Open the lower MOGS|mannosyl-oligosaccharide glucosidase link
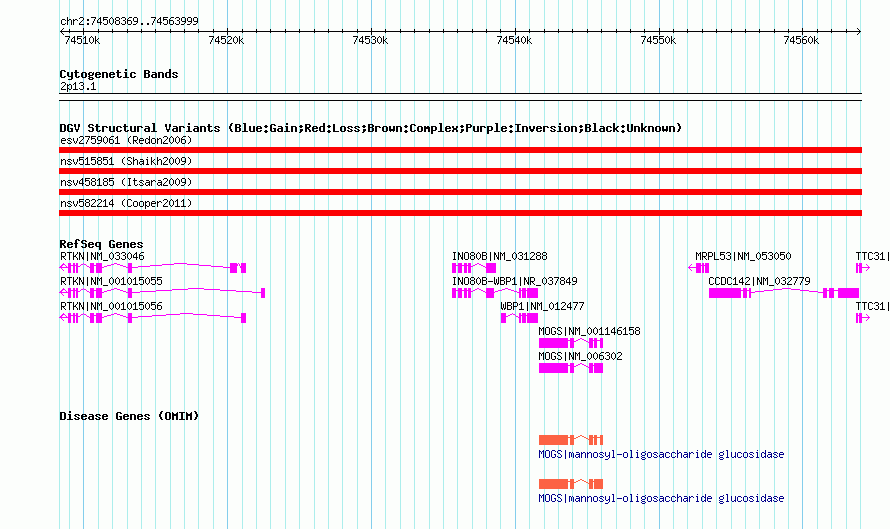890x529 pixels. [661, 498]
